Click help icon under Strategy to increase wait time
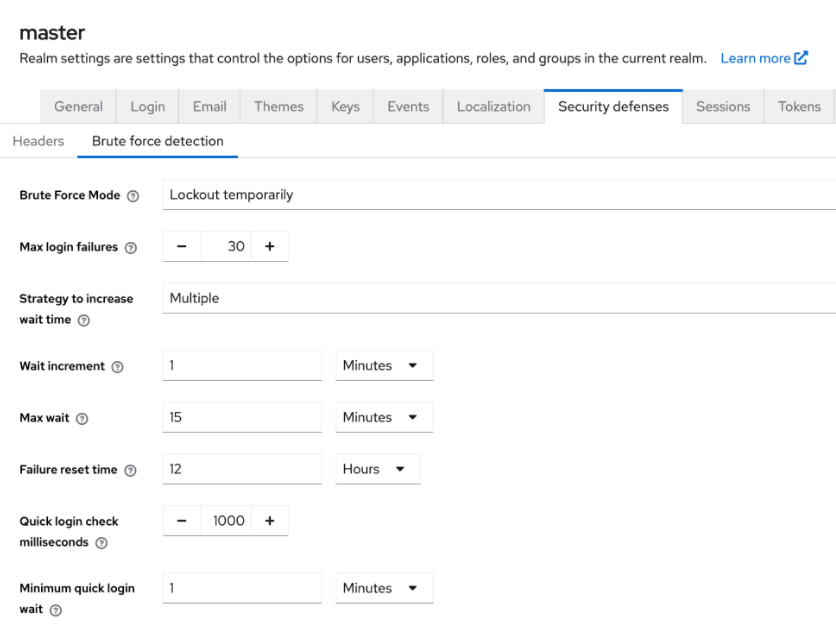 84,321
